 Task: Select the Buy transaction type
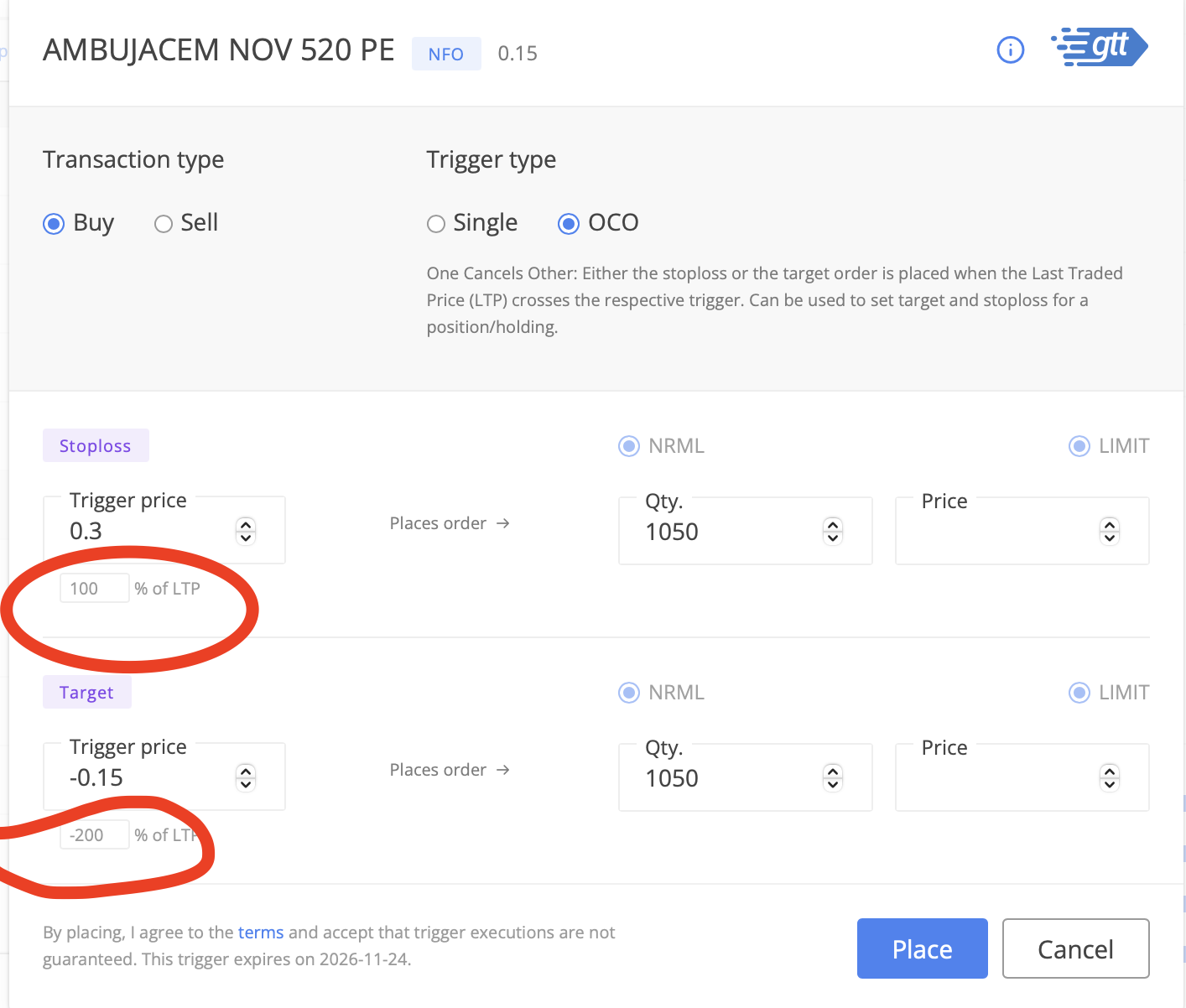pos(55,224)
